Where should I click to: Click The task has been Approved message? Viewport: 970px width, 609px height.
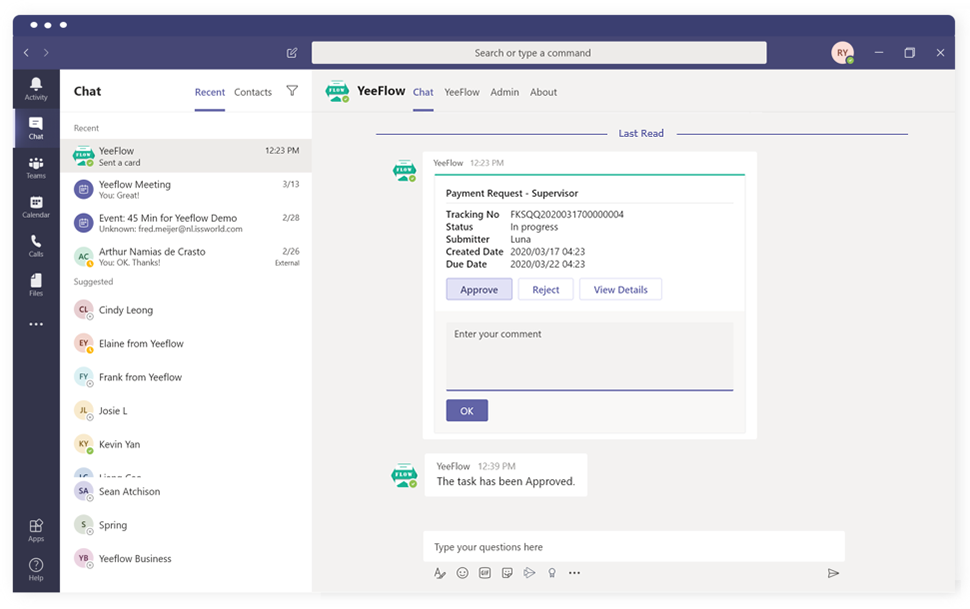point(505,482)
